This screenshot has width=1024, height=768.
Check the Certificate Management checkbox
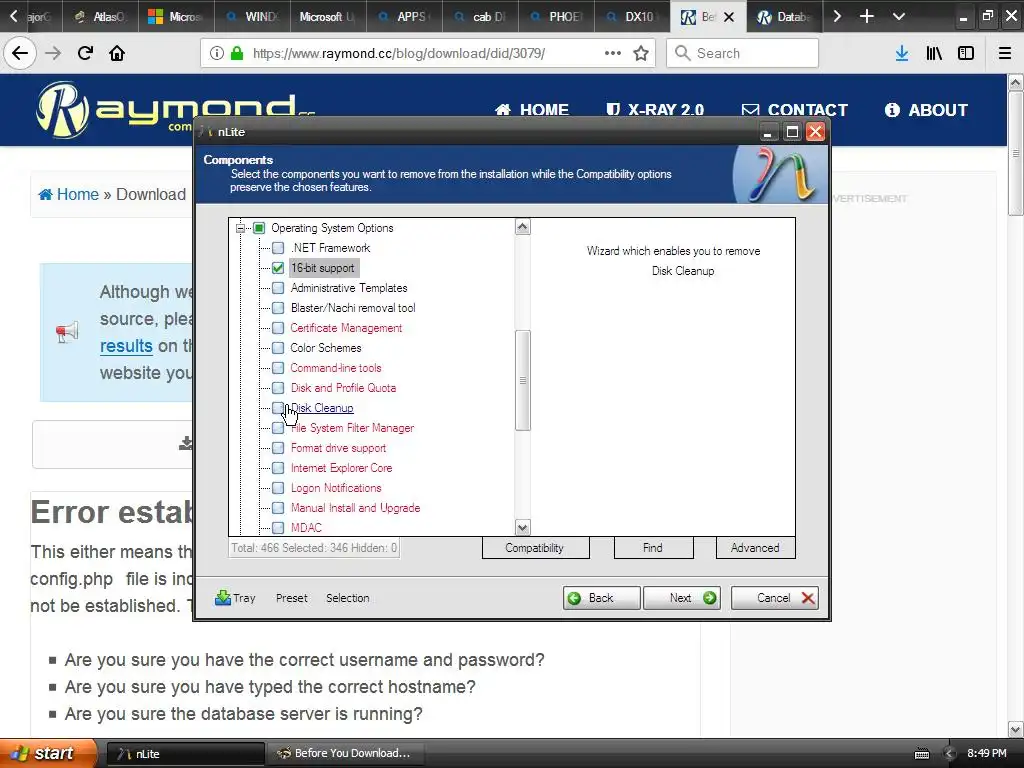[x=278, y=328]
